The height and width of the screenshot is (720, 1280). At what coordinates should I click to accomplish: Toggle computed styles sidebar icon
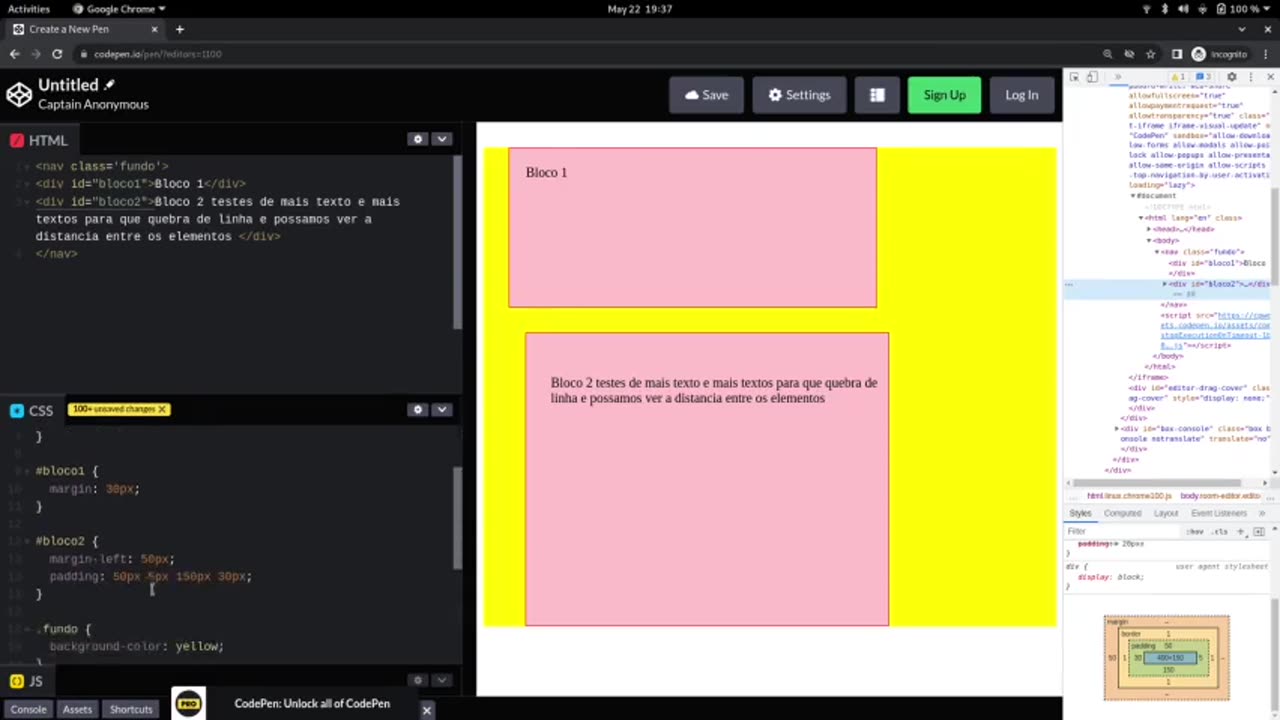pos(1259,531)
